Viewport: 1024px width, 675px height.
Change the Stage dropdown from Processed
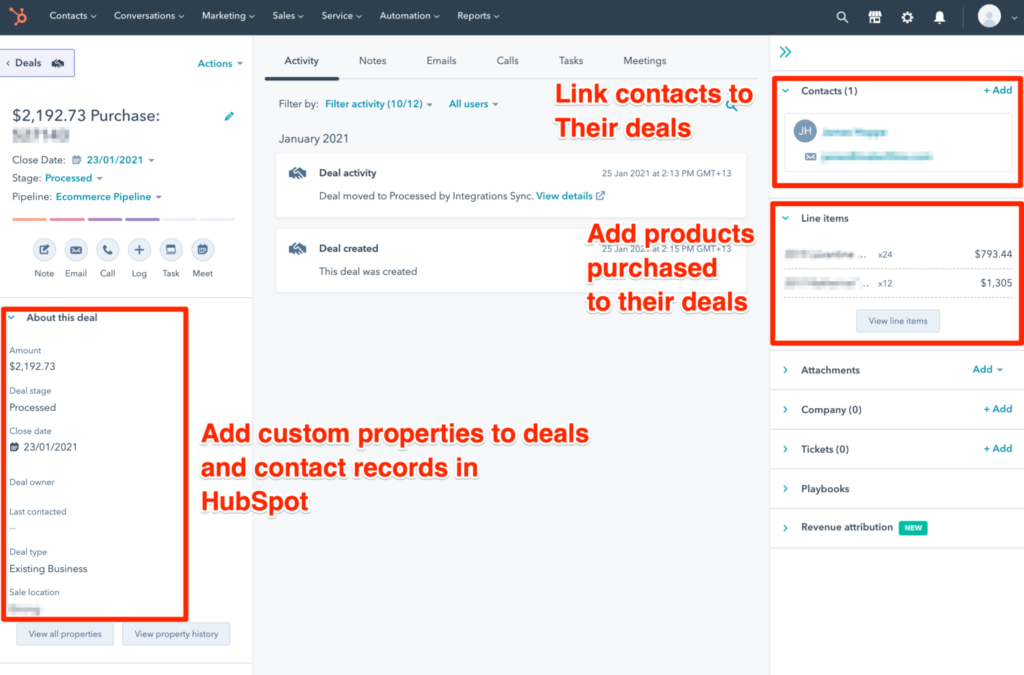pyautogui.click(x=74, y=178)
